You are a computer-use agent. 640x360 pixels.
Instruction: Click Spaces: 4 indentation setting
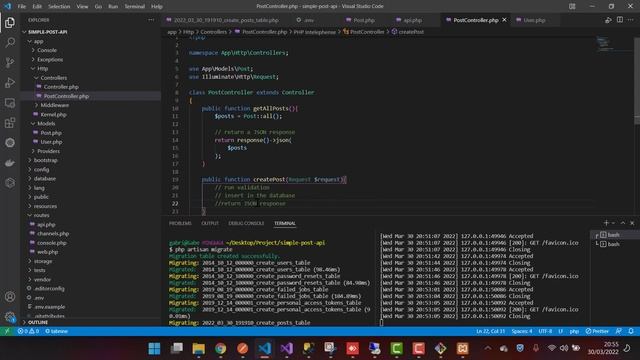click(x=522, y=331)
